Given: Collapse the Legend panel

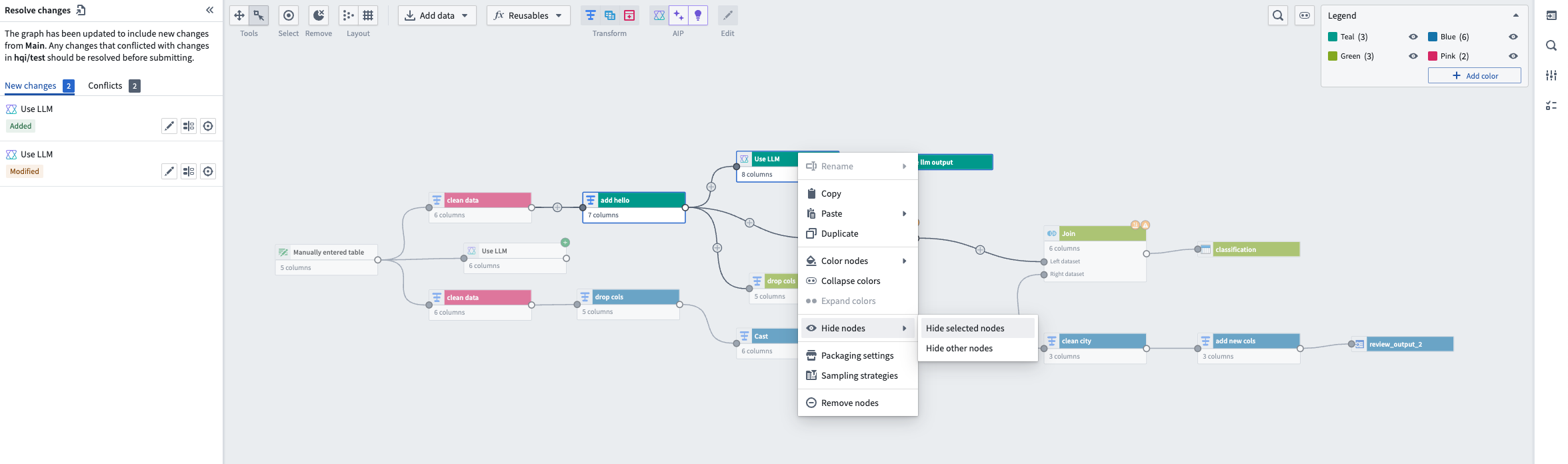Looking at the screenshot, I should point(1515,15).
